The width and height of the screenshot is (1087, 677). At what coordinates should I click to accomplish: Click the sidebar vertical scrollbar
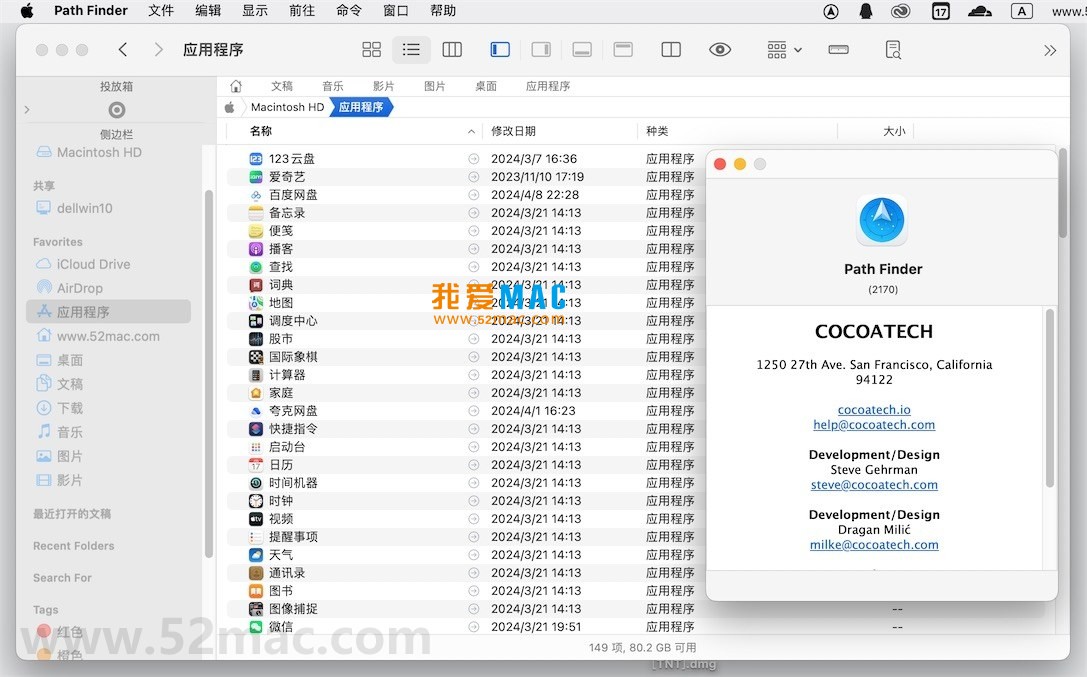point(209,374)
